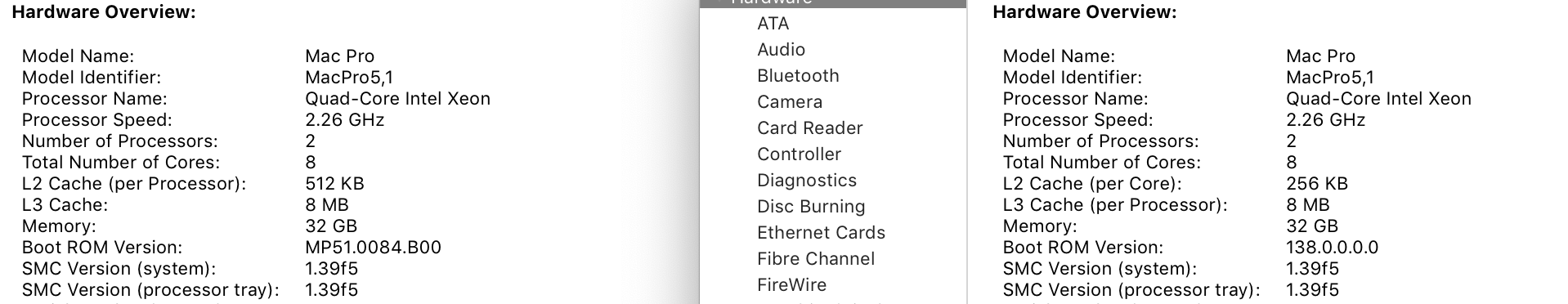Show Ethernet Cards information
This screenshot has width=1568, height=304.
coord(821,233)
